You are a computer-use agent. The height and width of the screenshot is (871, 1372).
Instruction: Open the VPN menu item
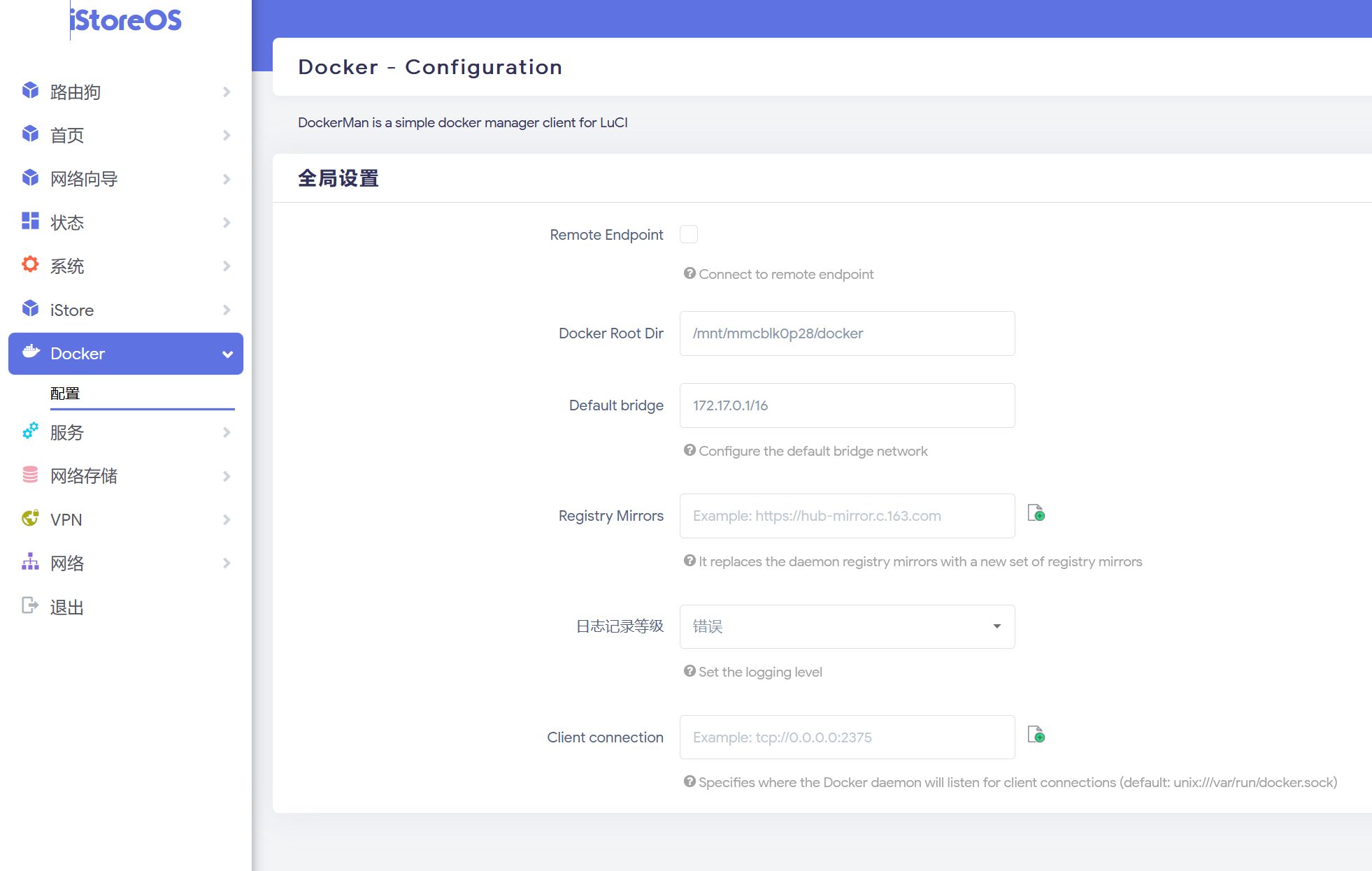tap(126, 519)
